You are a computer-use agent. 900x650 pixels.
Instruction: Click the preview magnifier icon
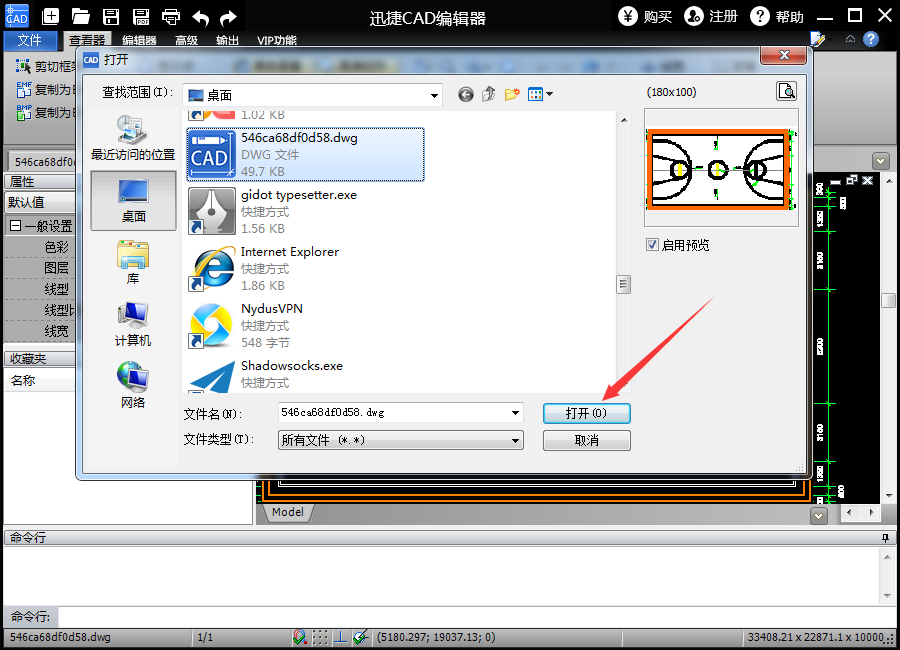tap(786, 91)
